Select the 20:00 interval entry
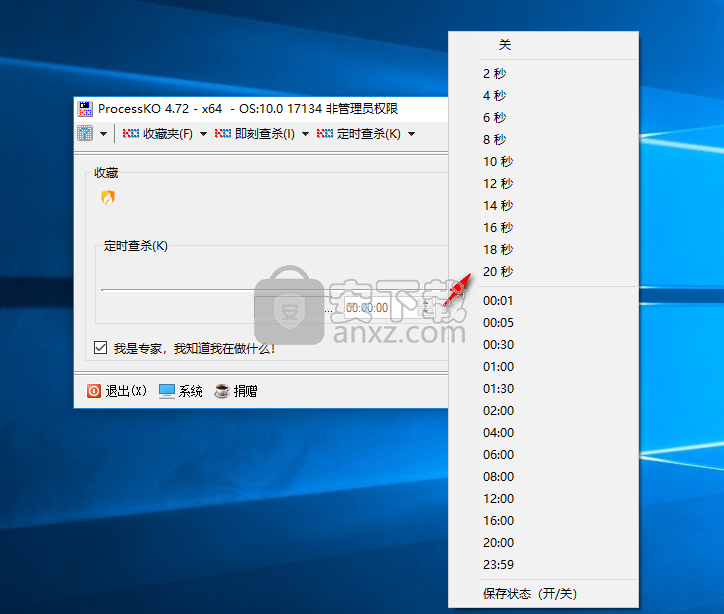Screen dimensions: 724x614 [x=543, y=543]
